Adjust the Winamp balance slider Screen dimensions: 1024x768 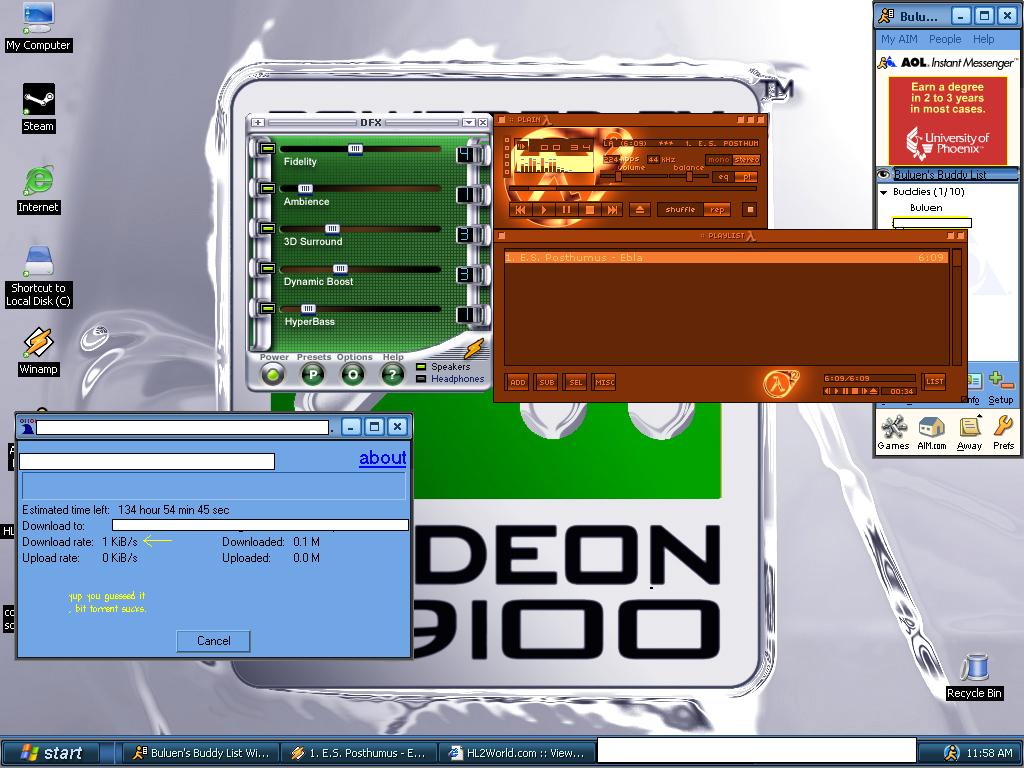(x=690, y=176)
